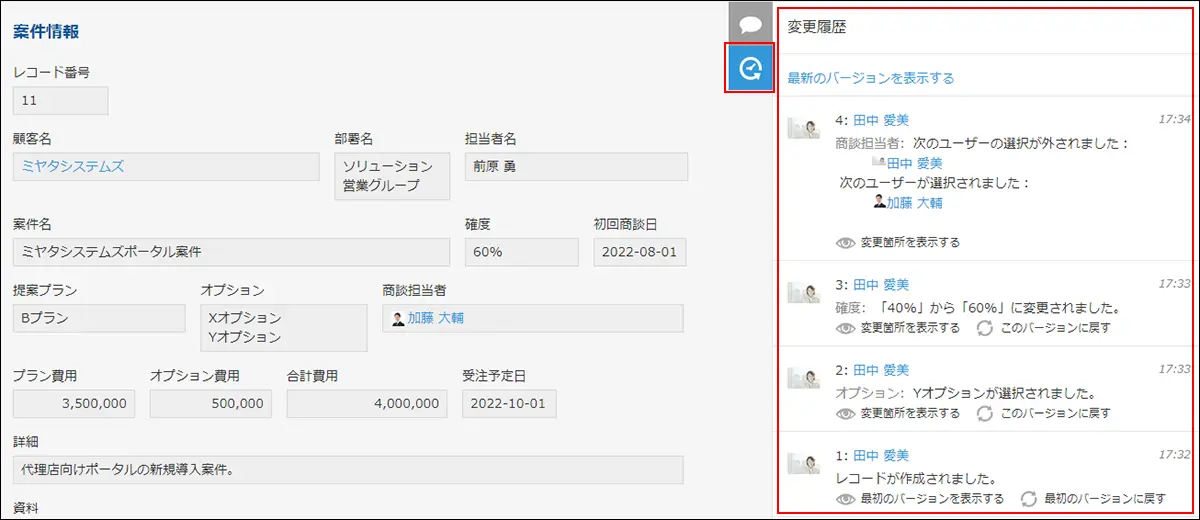
Task: Click 加藤 大輔 link in change history
Action: coord(914,202)
